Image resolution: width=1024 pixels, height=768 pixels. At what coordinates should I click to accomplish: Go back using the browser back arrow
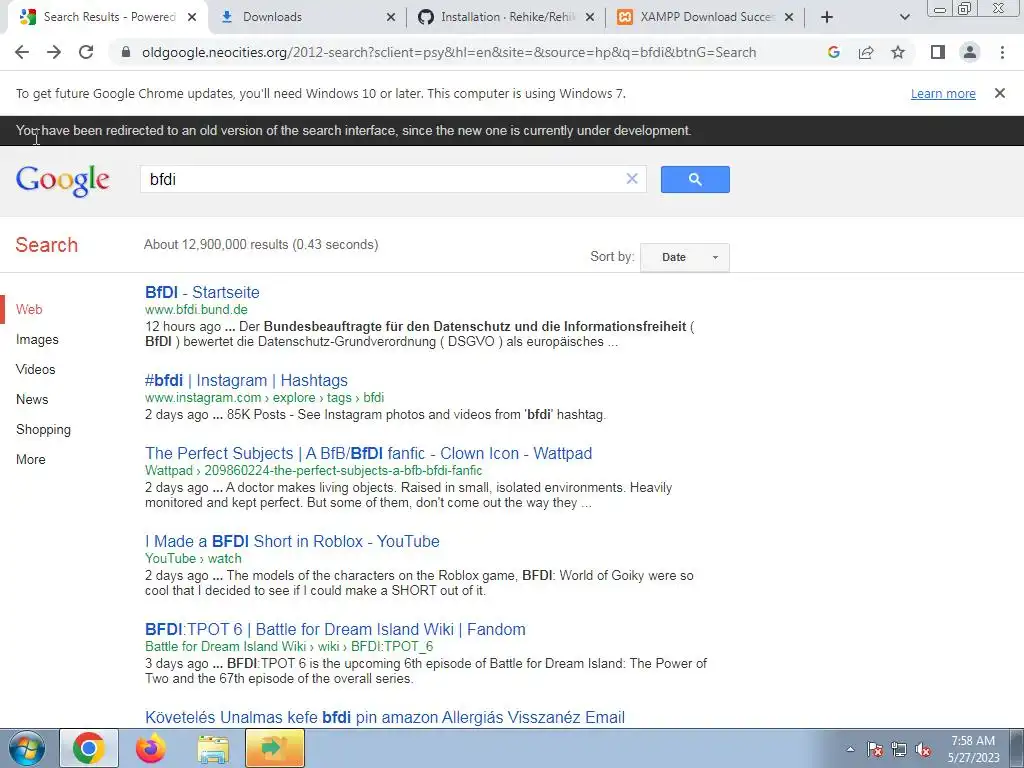pyautogui.click(x=22, y=52)
